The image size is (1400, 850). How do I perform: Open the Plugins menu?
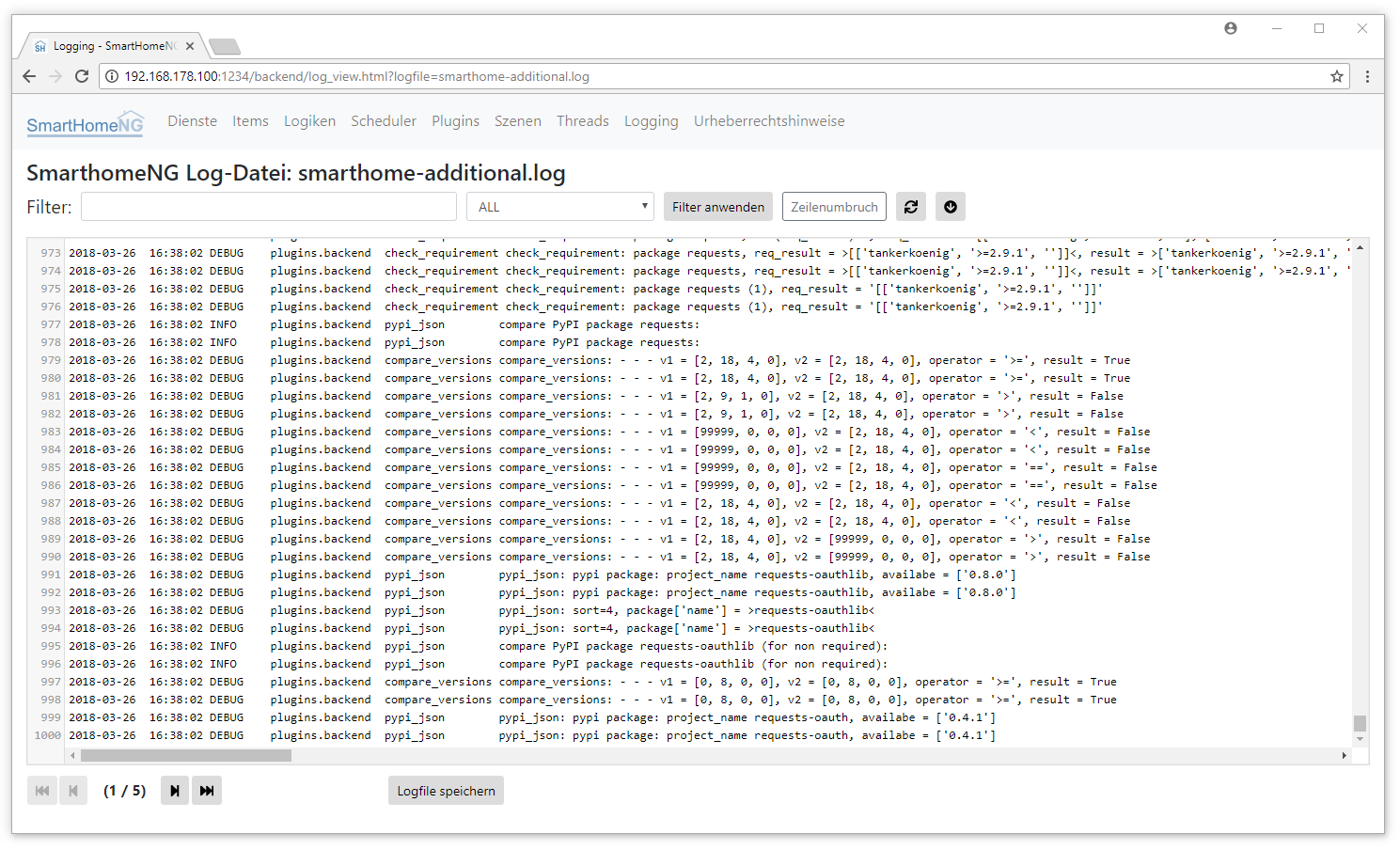coord(455,121)
